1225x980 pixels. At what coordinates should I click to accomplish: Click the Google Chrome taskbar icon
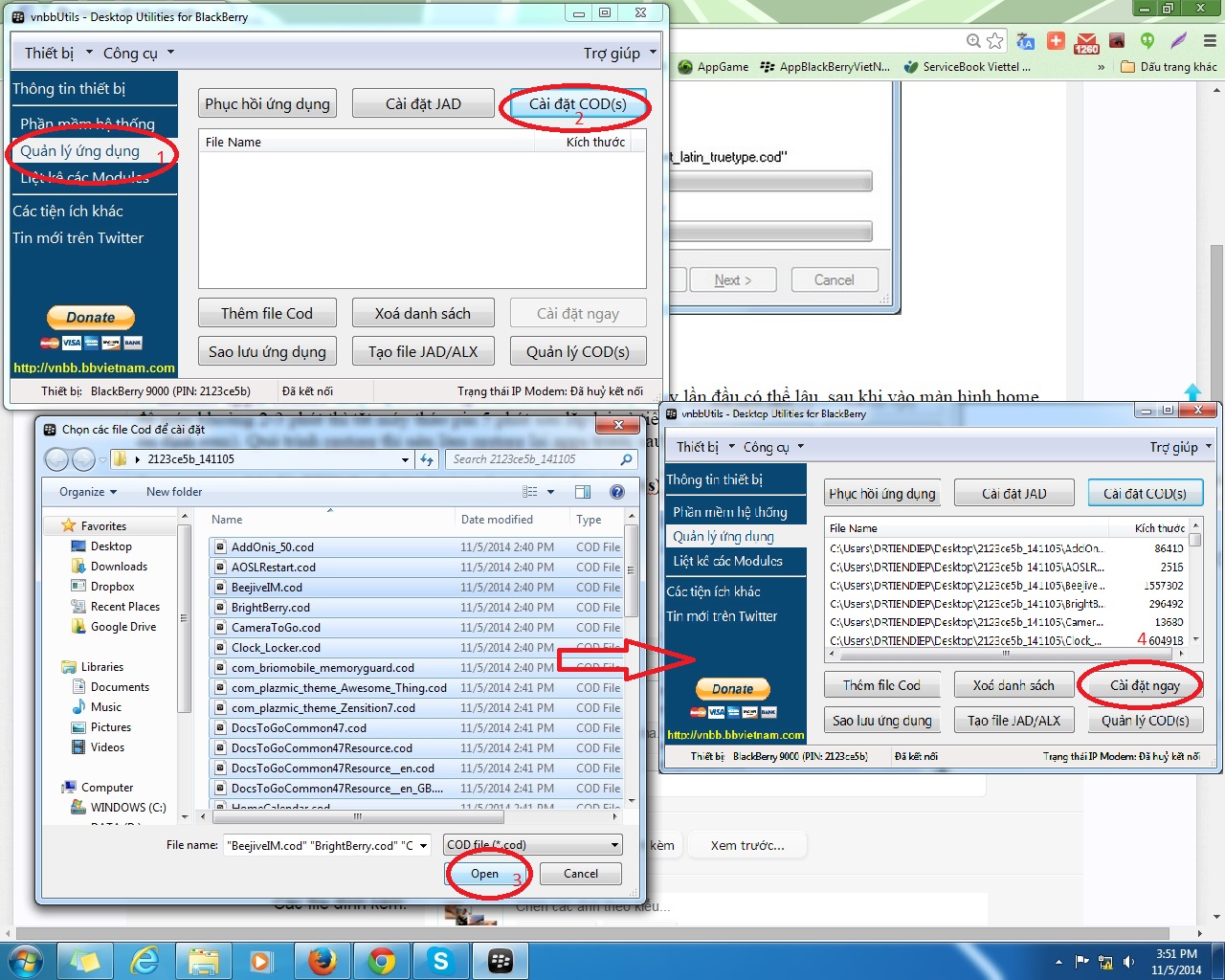pos(382,960)
